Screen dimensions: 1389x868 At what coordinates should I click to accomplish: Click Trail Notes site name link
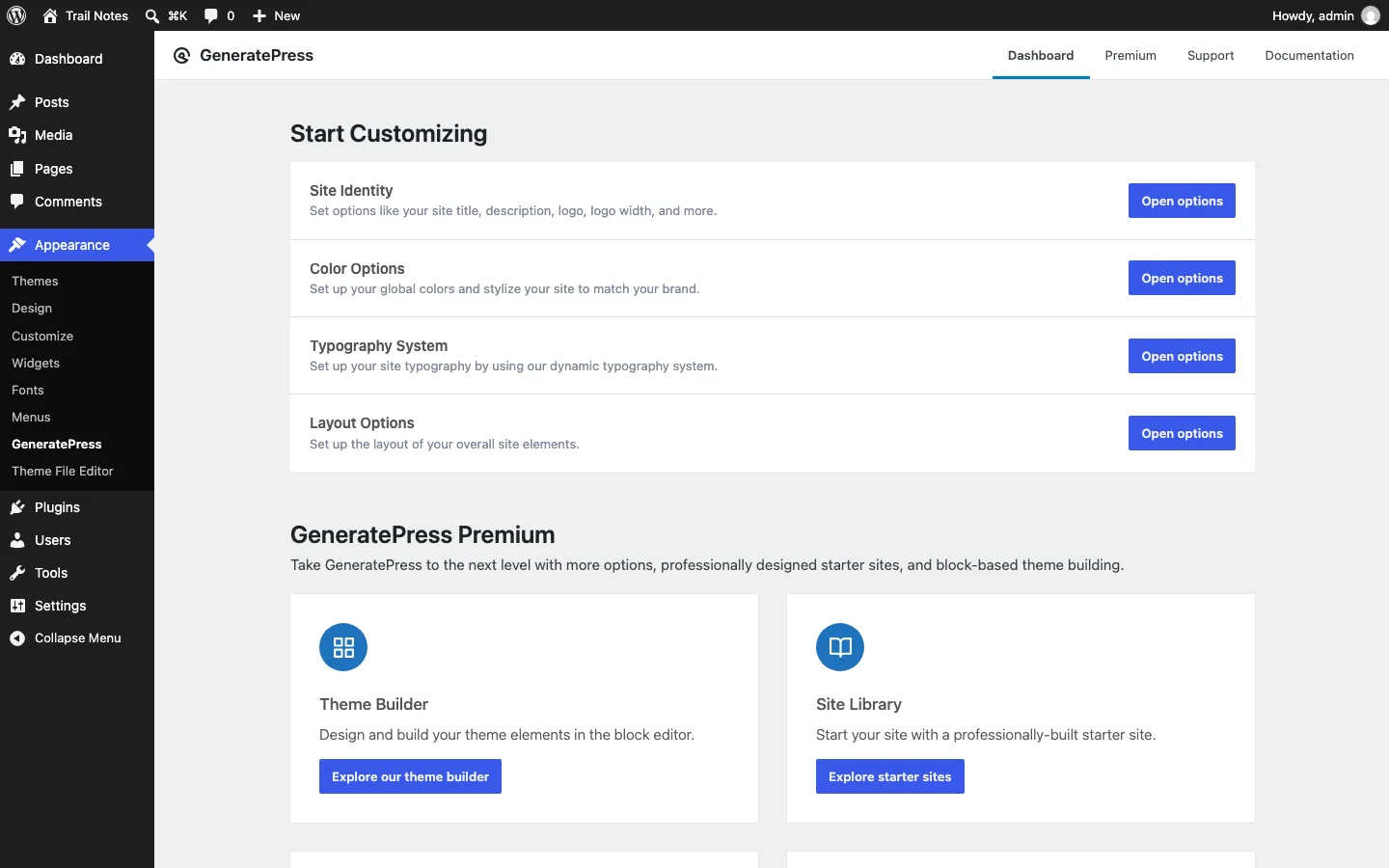click(x=96, y=15)
